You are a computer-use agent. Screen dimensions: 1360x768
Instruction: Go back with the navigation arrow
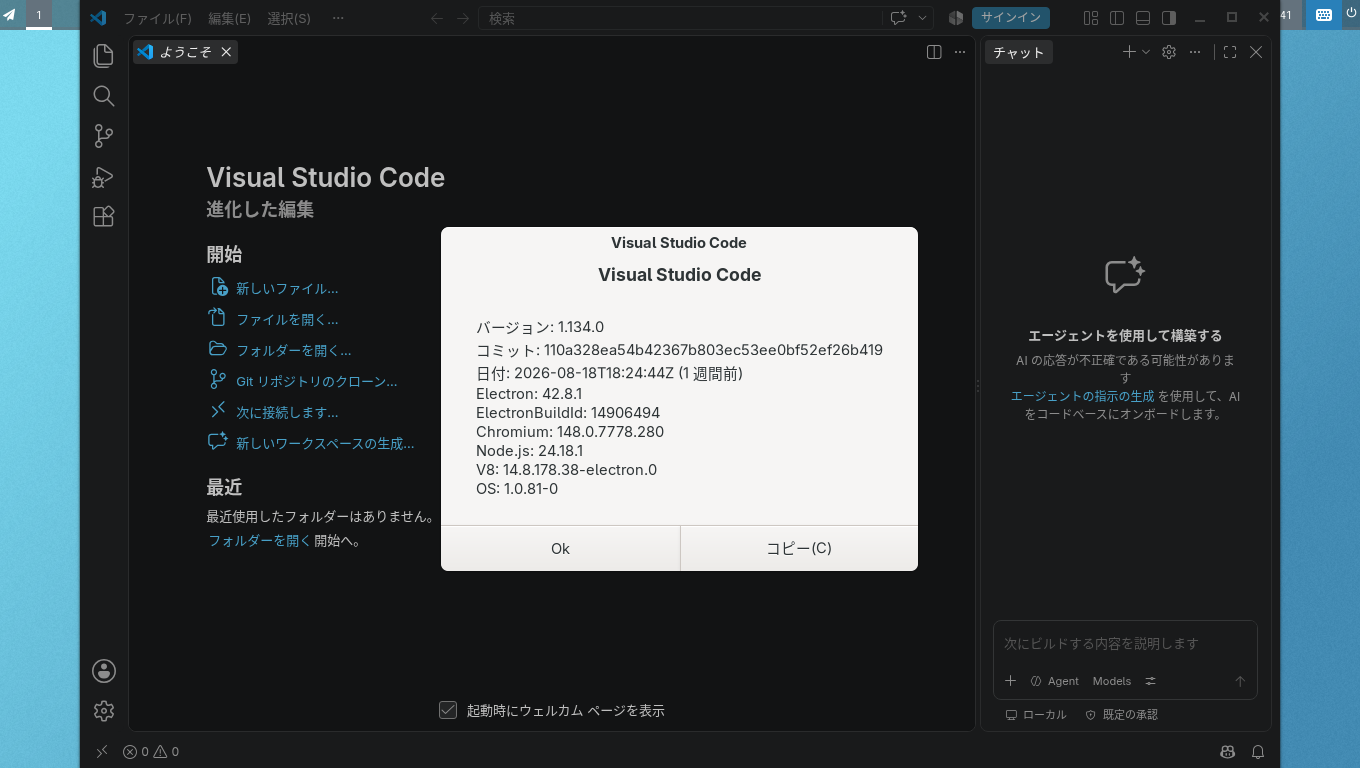tap(437, 18)
